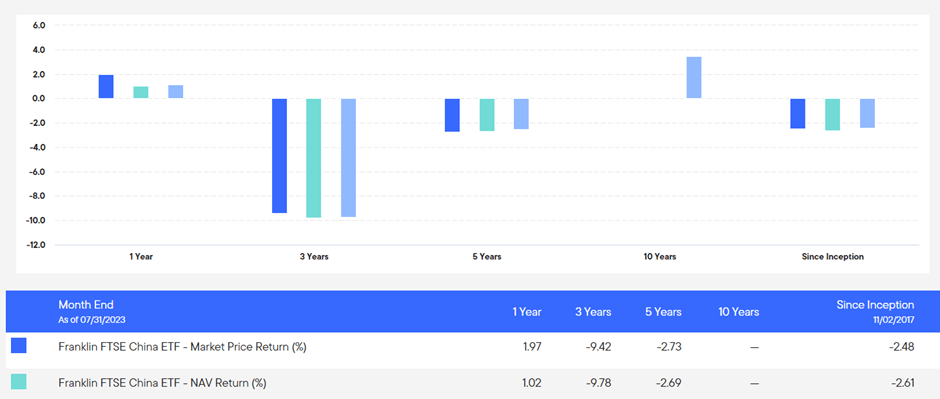Click the blue Market Price Return legend swatch
The image size is (940, 399).
tap(19, 346)
